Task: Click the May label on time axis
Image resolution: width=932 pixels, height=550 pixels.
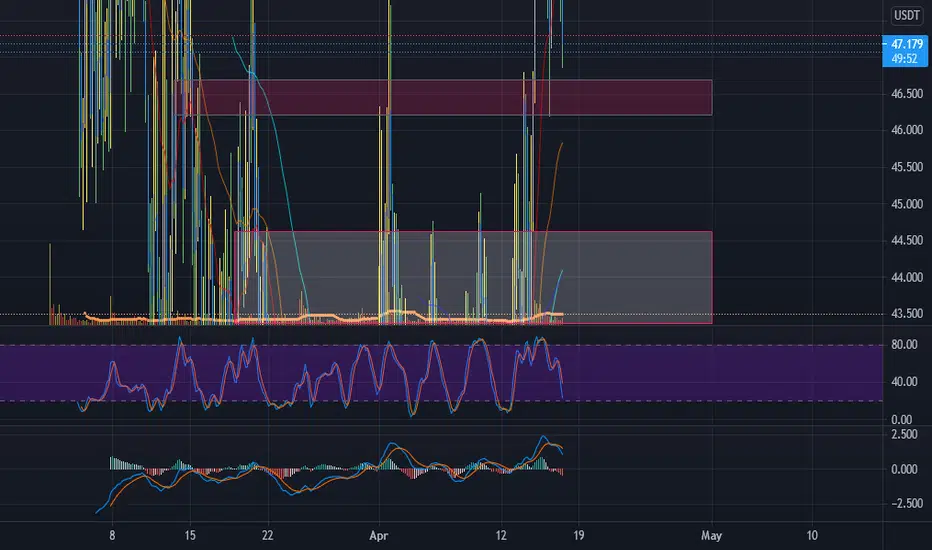Action: pos(711,535)
